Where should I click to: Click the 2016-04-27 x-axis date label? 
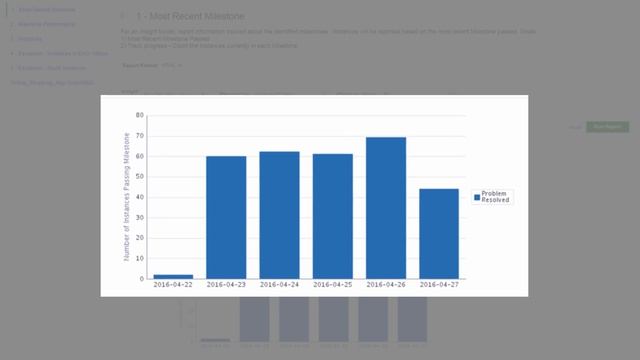(x=439, y=285)
